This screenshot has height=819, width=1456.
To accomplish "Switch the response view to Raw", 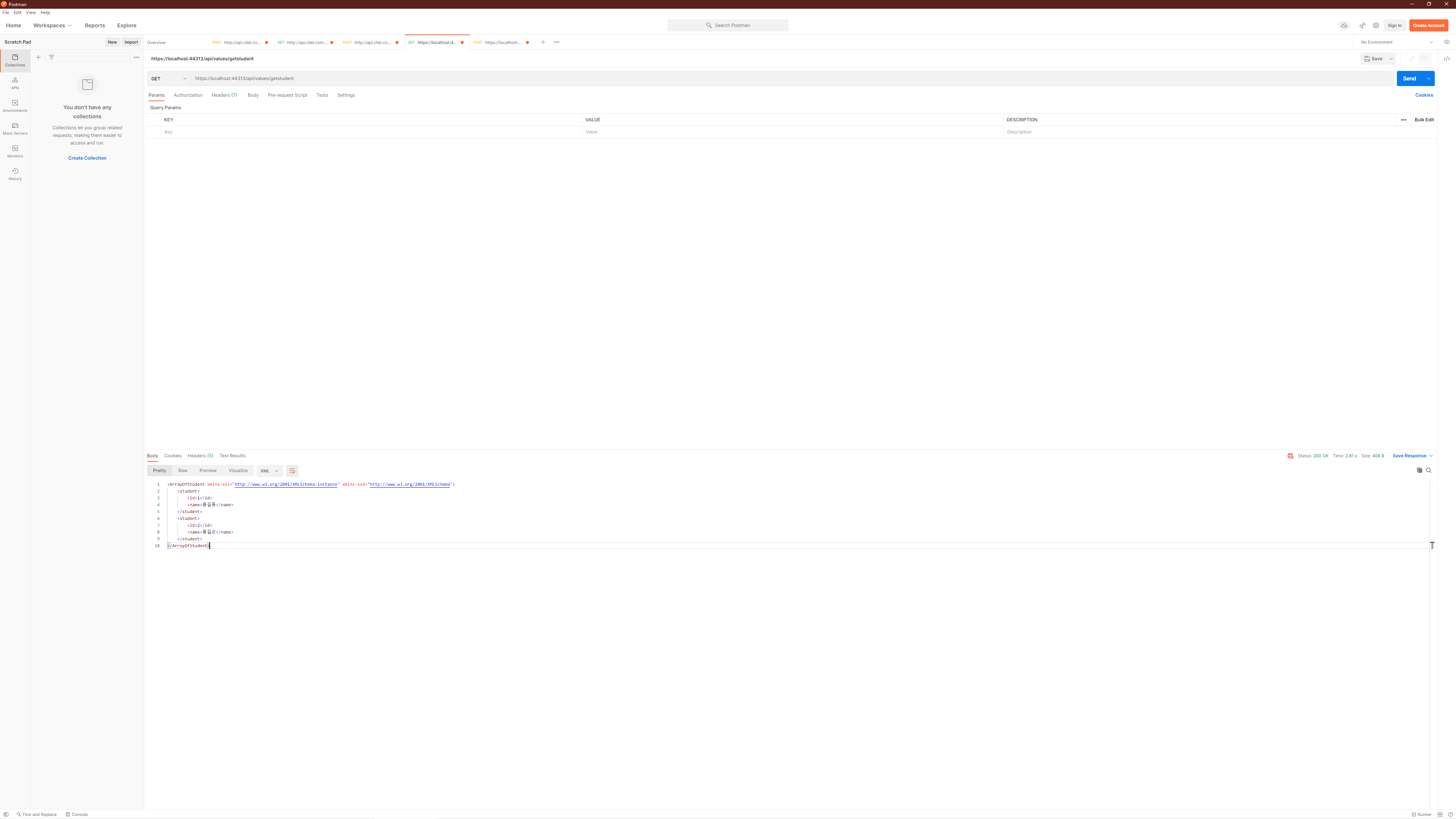I will click(x=182, y=470).
